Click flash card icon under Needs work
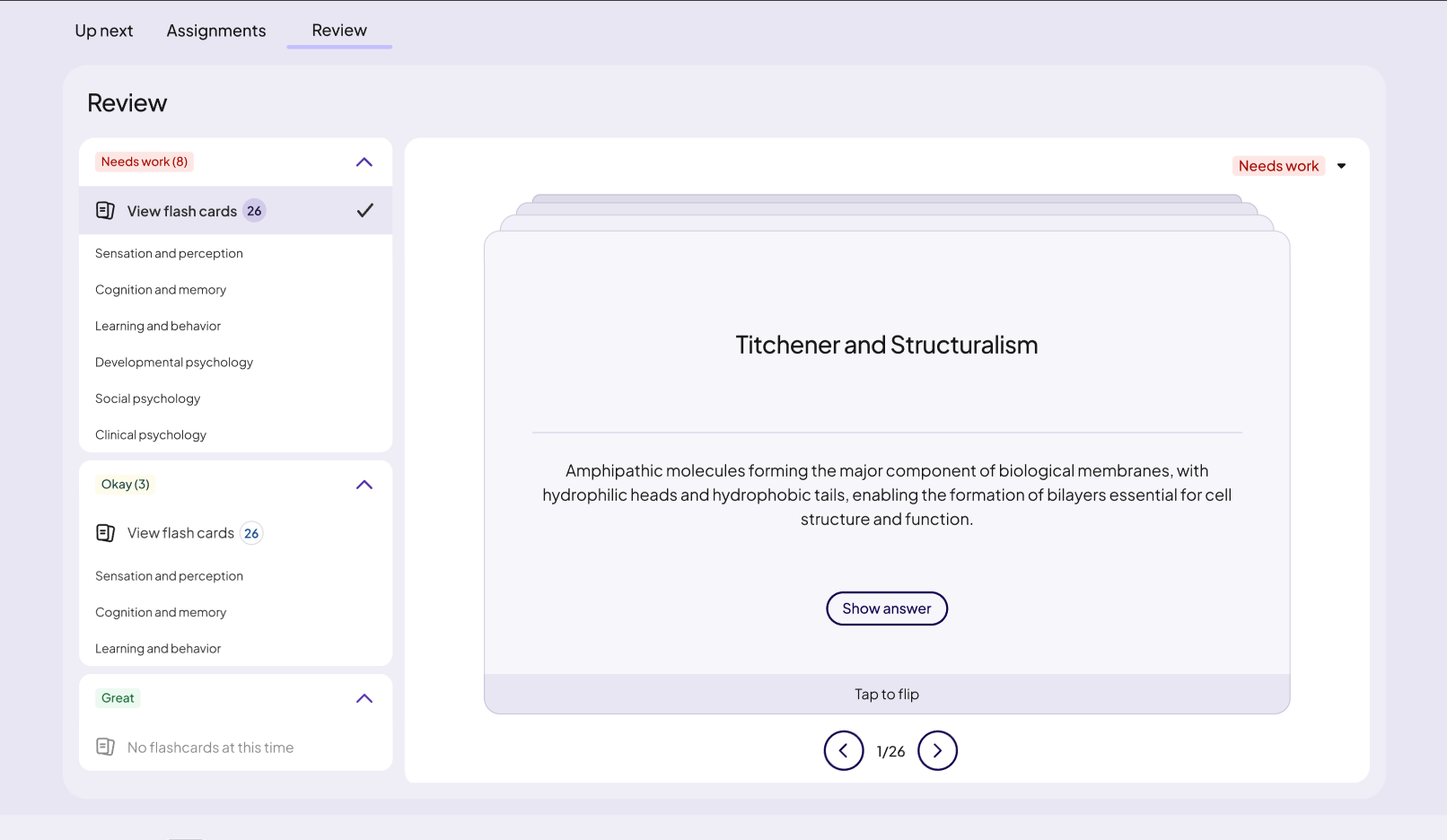 105,211
